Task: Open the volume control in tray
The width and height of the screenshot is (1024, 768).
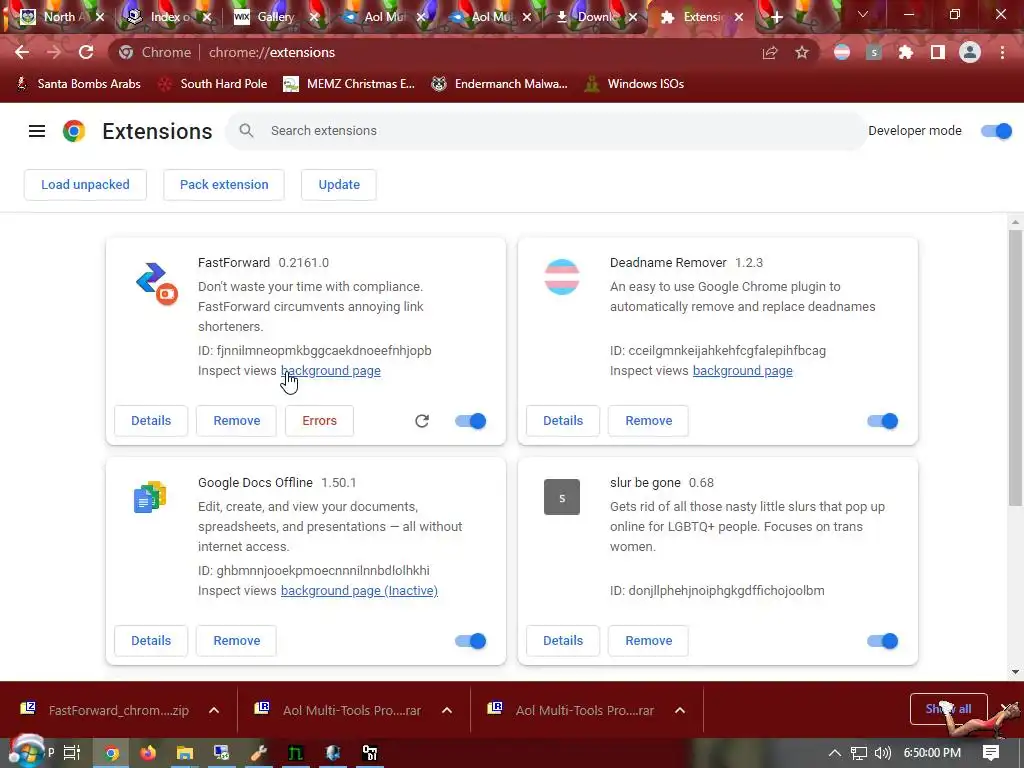Action: [882, 753]
